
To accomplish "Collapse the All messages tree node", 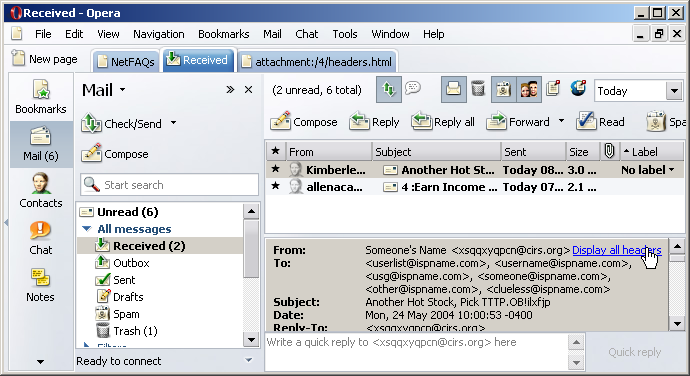I will tap(87, 229).
